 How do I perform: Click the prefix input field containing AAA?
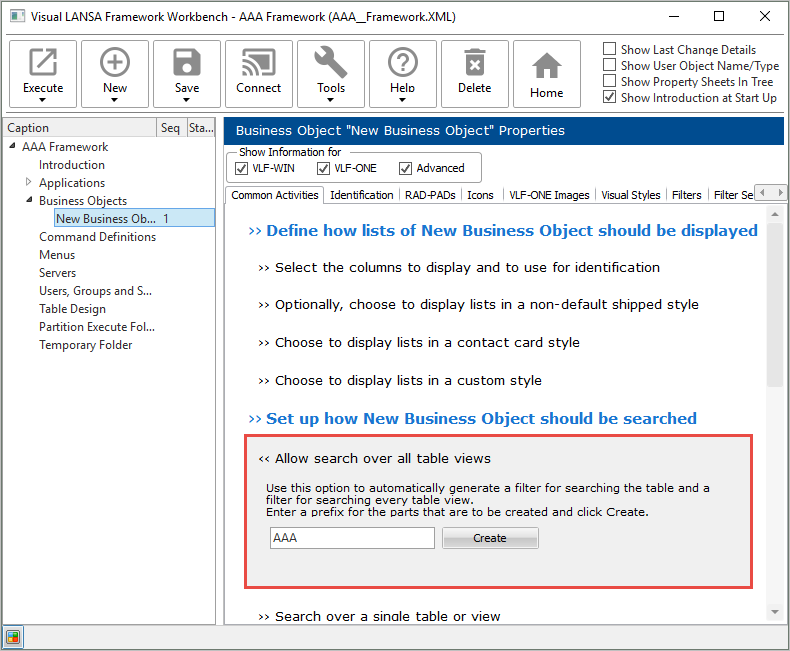tap(352, 538)
